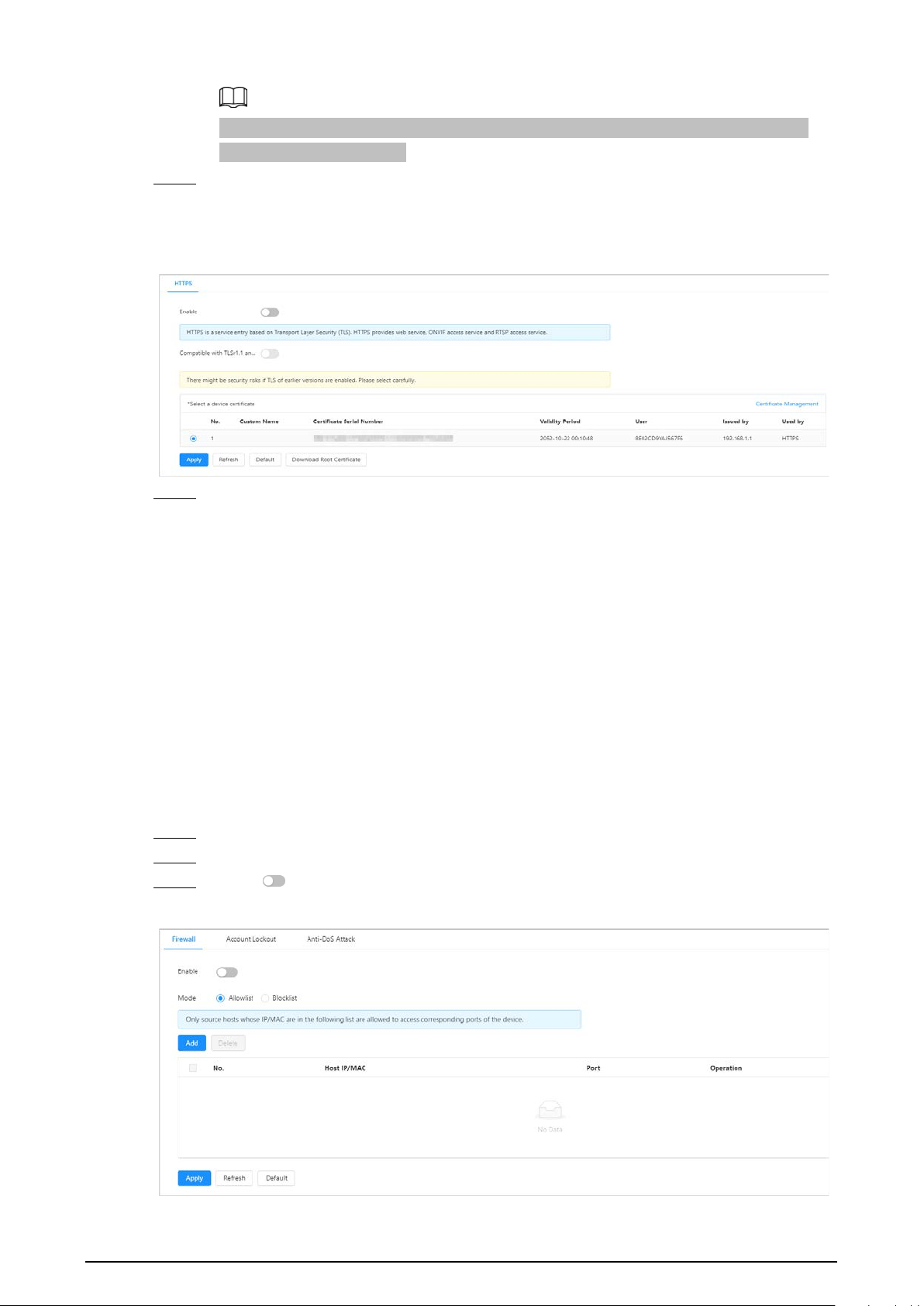
Task: Click Refresh in the HTTPS panel
Action: (229, 460)
